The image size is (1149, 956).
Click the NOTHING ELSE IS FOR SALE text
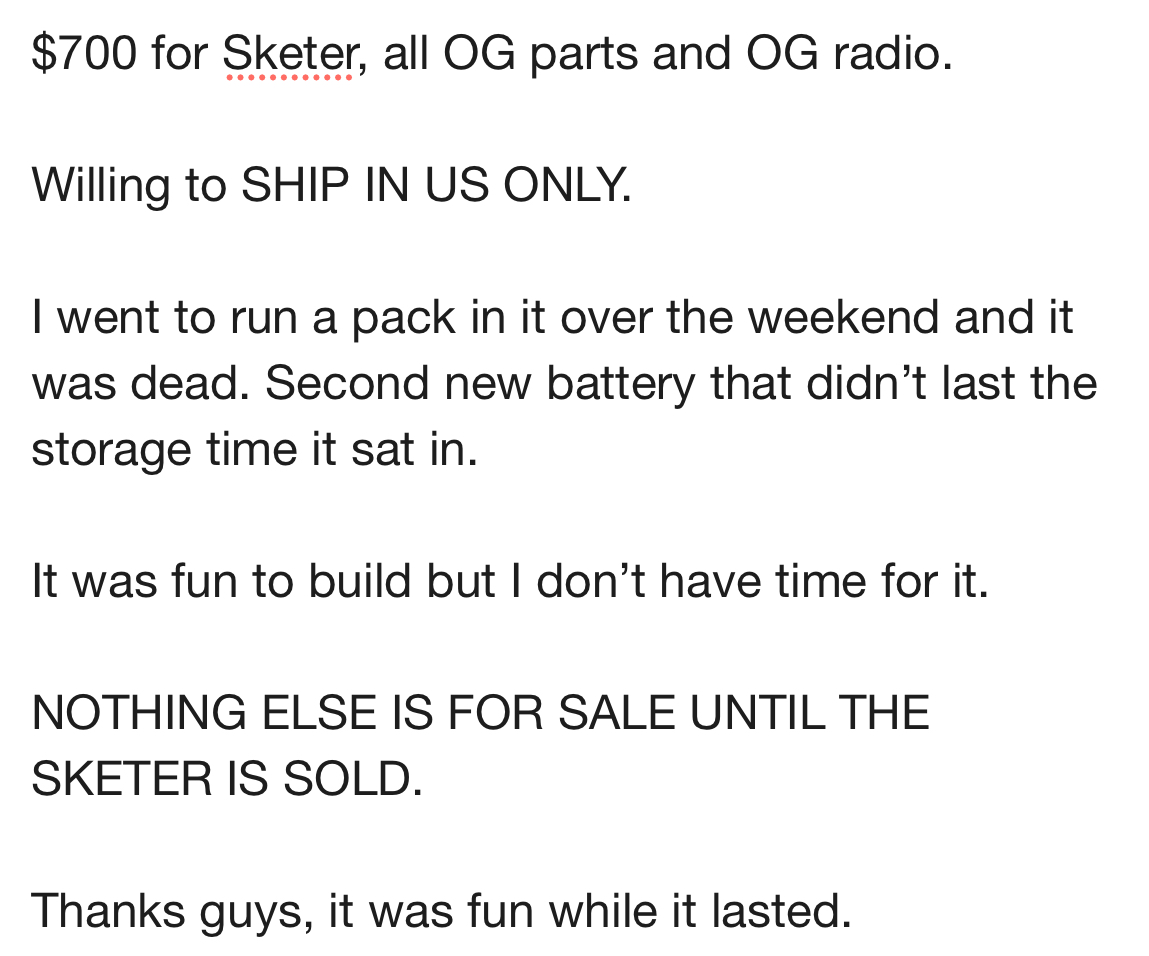pyautogui.click(x=353, y=713)
